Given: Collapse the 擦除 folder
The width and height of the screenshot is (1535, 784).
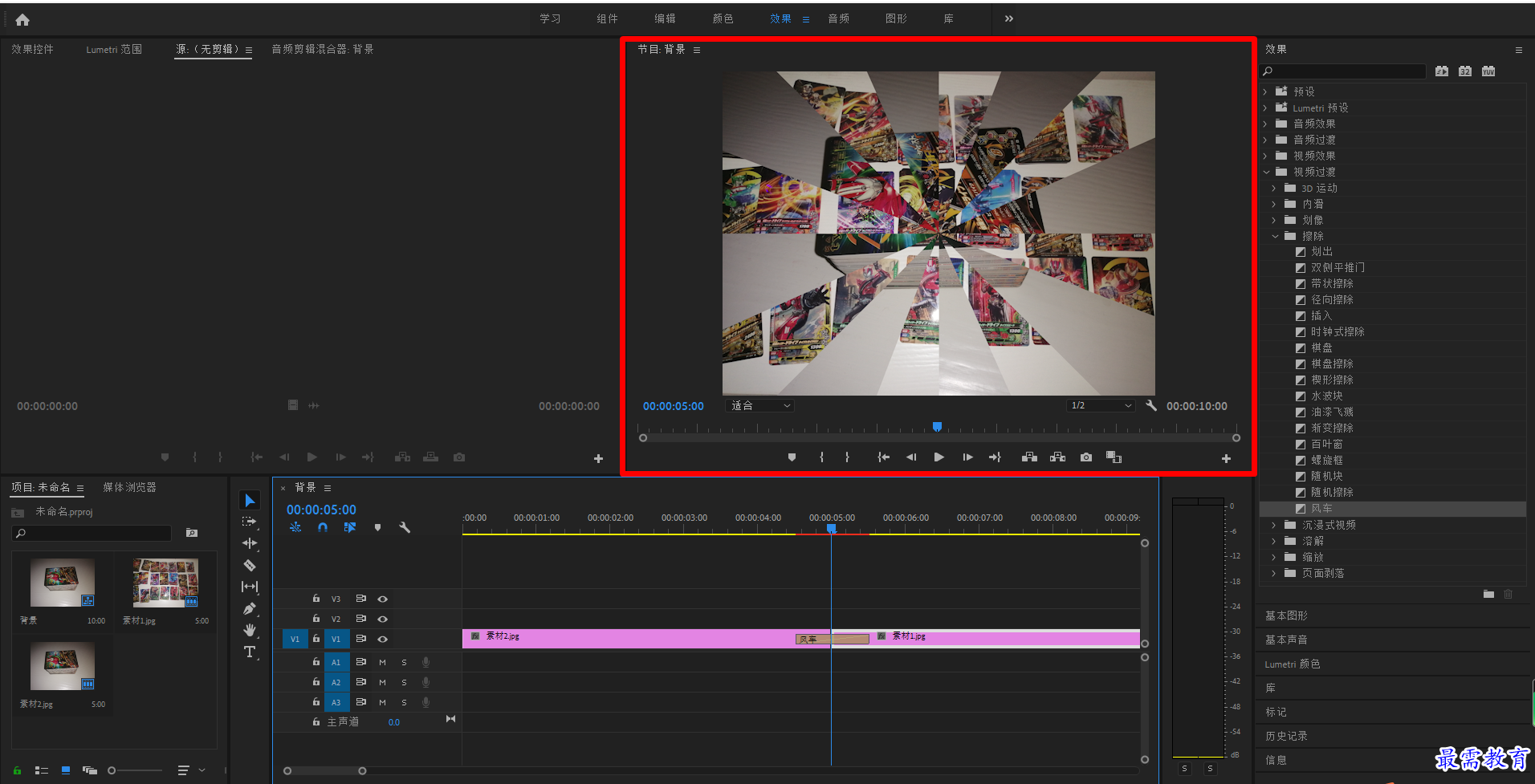Looking at the screenshot, I should pos(1275,236).
